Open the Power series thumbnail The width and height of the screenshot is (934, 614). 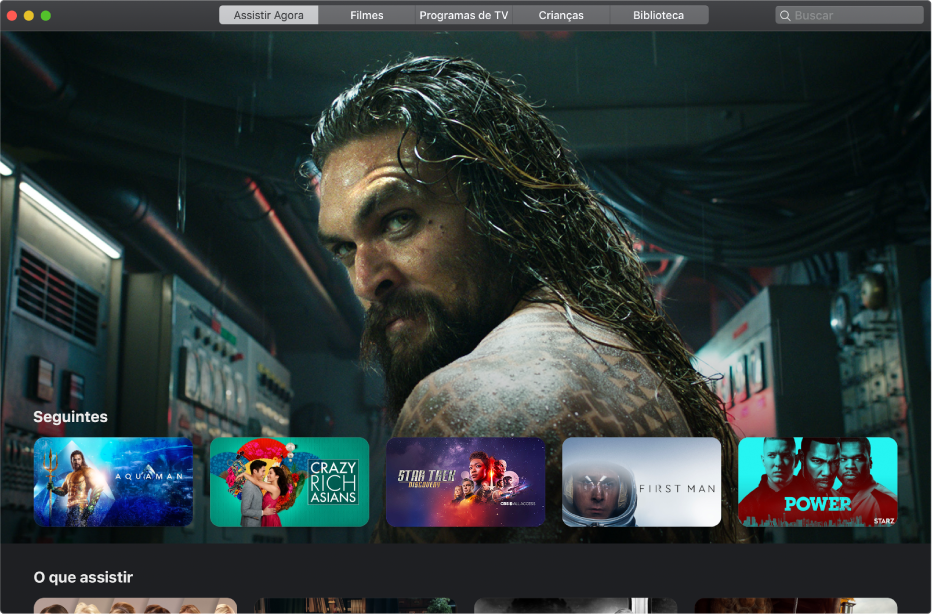pos(817,481)
